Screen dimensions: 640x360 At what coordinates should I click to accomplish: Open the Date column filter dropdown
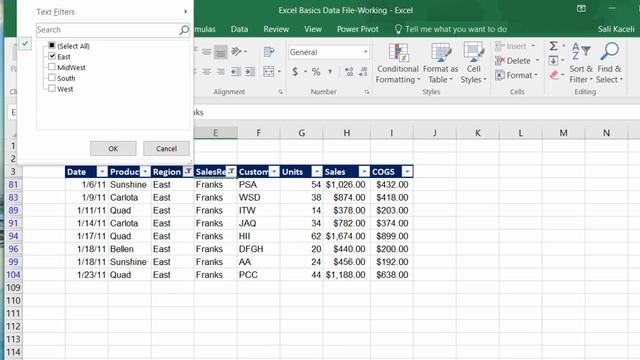pos(102,172)
